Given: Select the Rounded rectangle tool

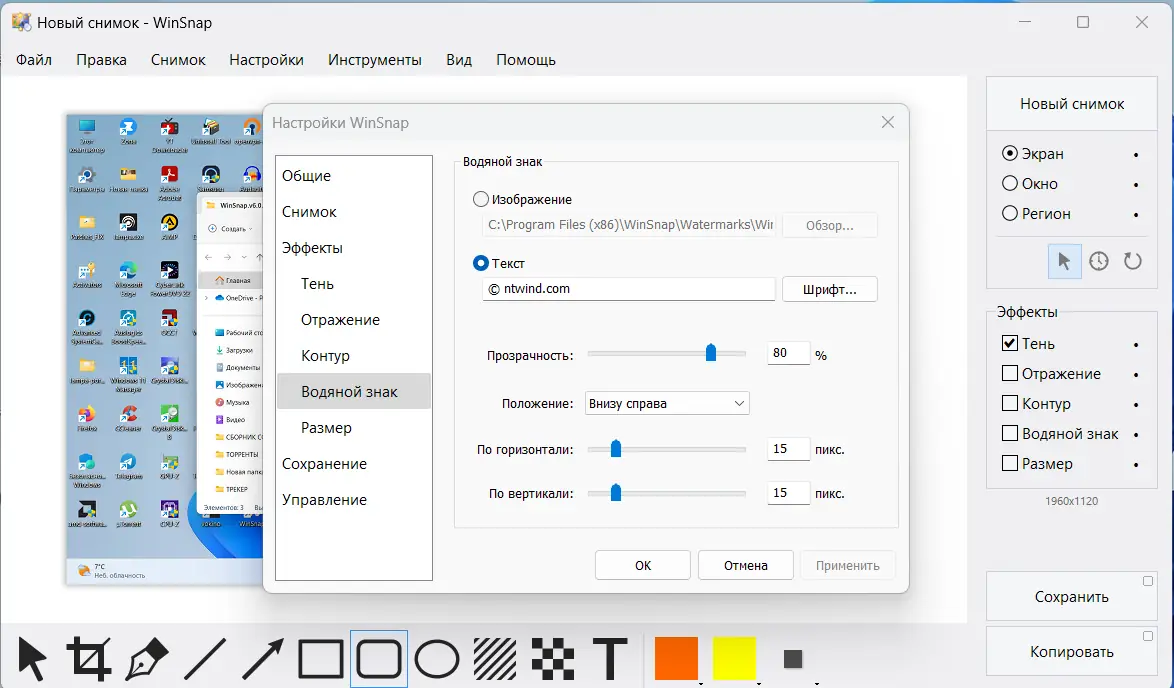Looking at the screenshot, I should pyautogui.click(x=379, y=659).
